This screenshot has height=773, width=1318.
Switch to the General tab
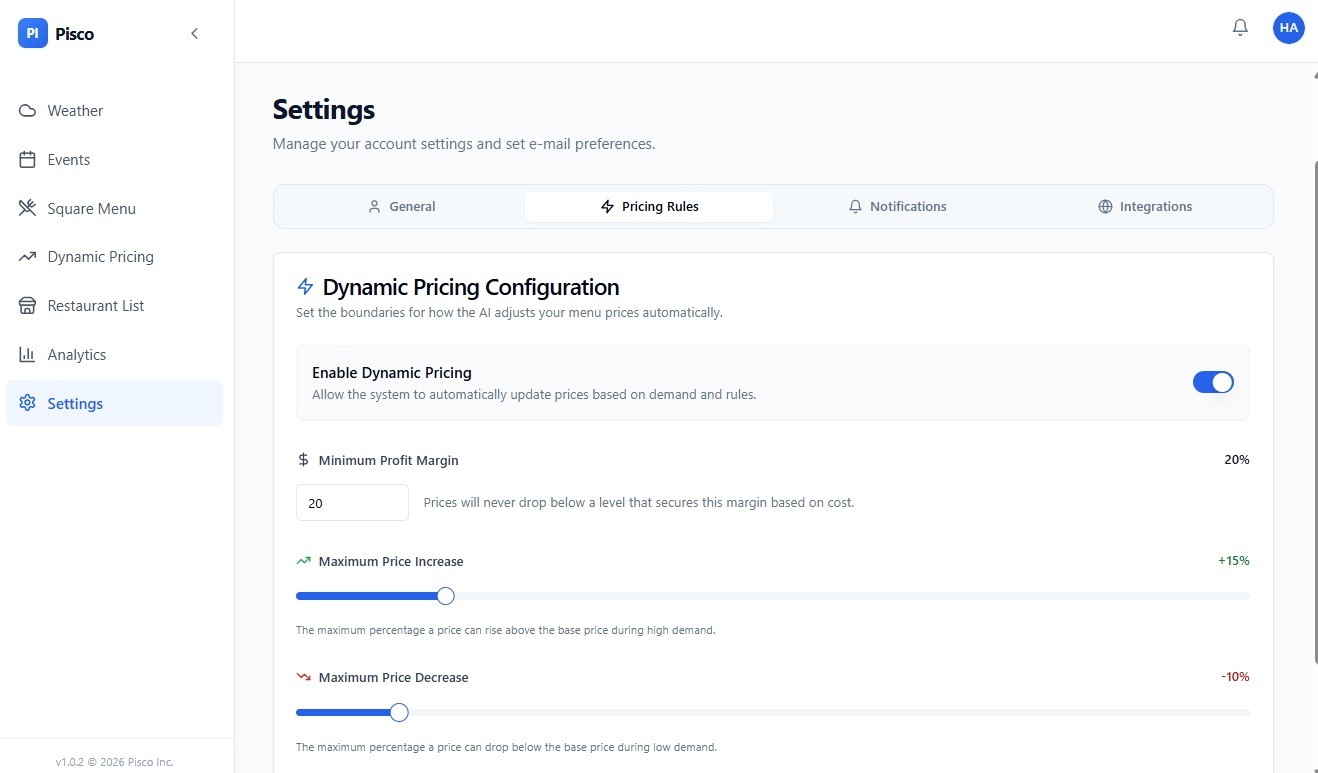(x=401, y=207)
